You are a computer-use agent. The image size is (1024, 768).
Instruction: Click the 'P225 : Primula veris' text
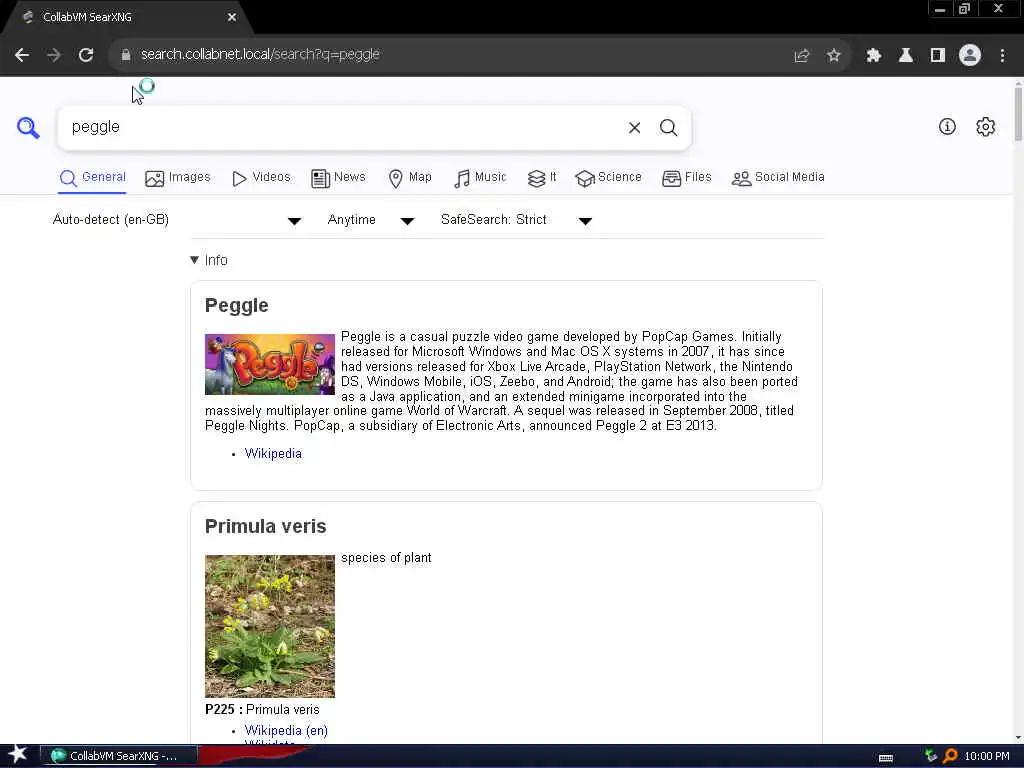point(262,710)
